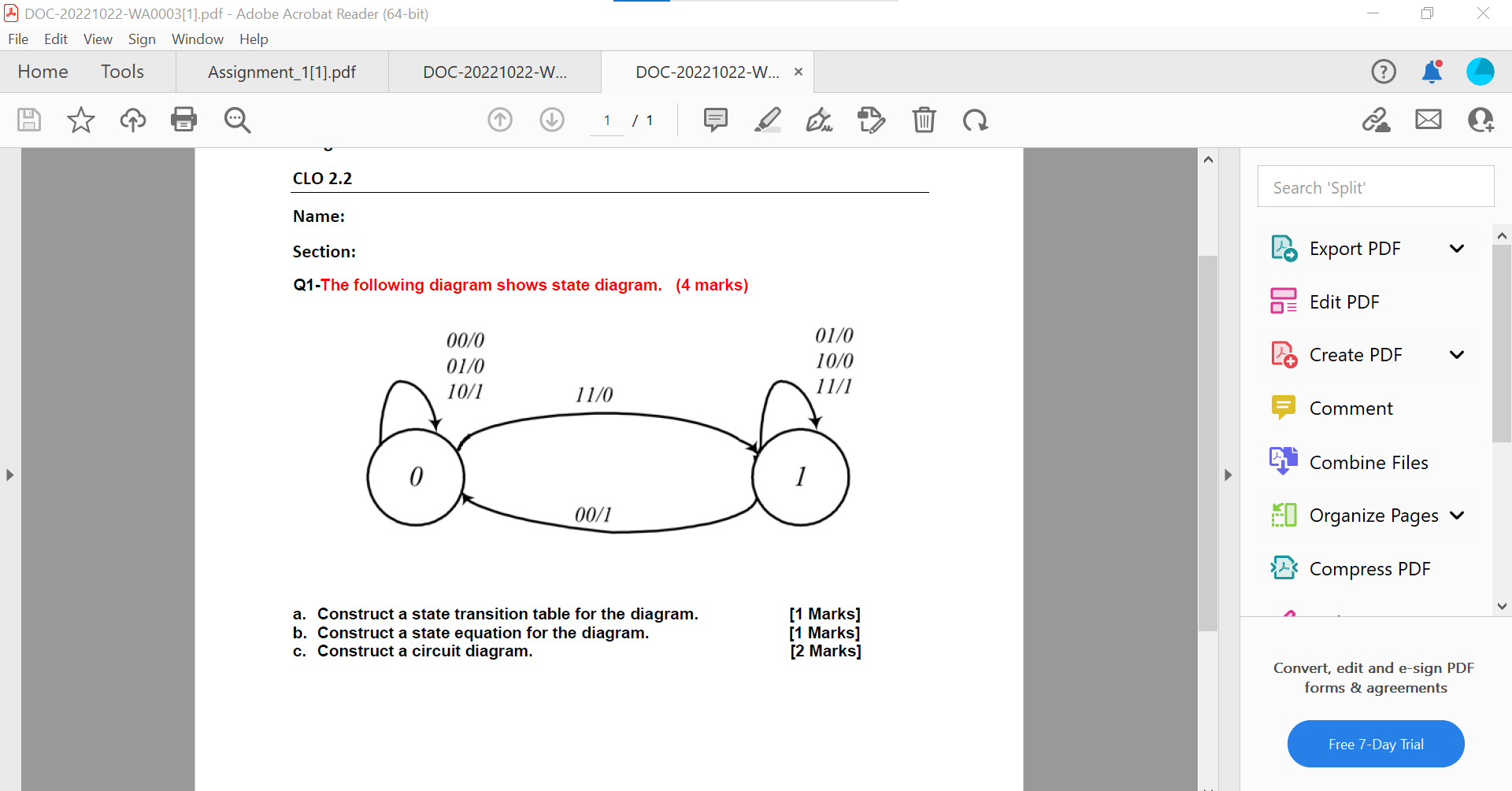Print the document
Image resolution: width=1512 pixels, height=791 pixels.
point(183,120)
